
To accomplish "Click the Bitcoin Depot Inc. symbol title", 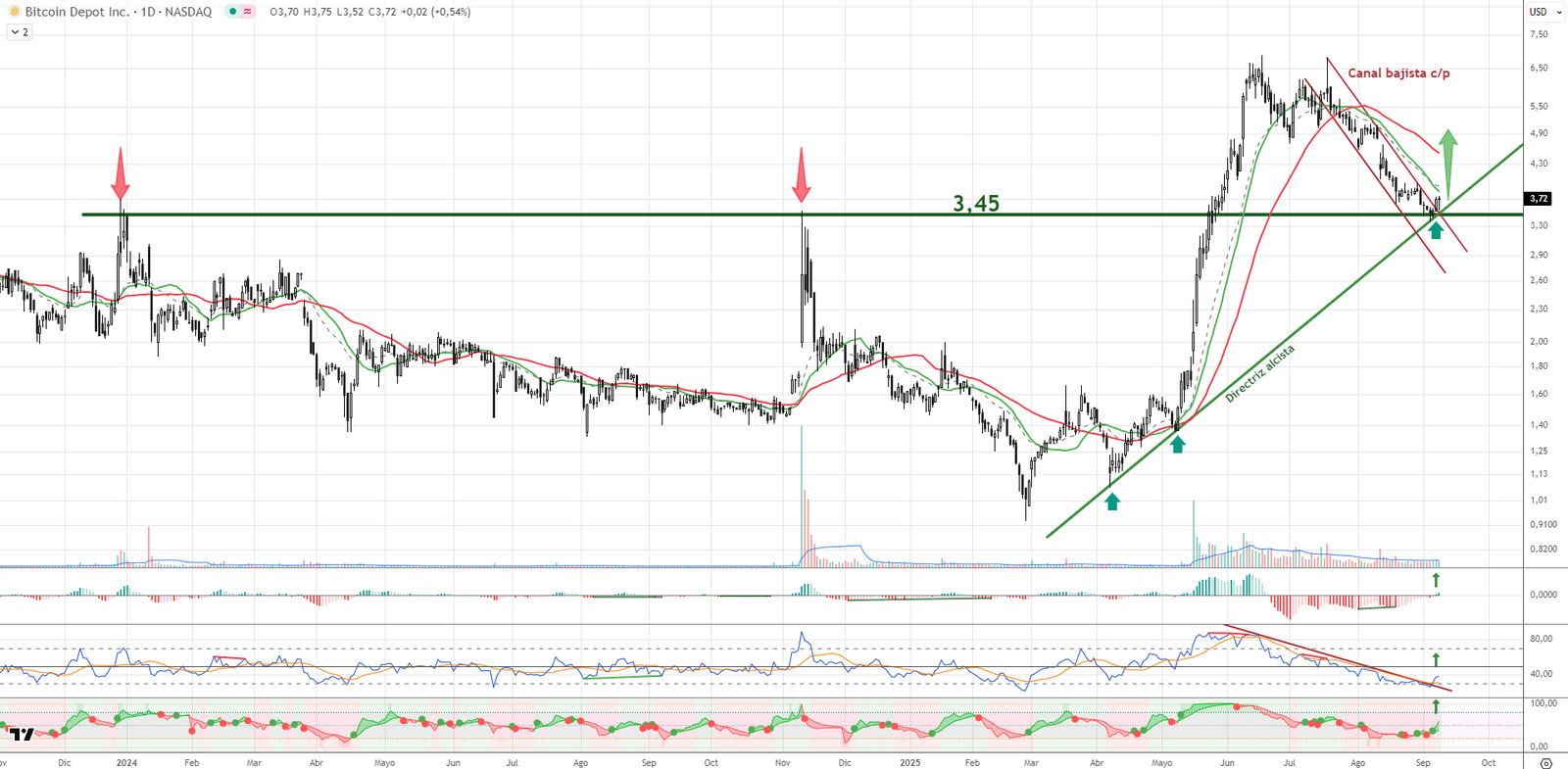I will (x=77, y=12).
